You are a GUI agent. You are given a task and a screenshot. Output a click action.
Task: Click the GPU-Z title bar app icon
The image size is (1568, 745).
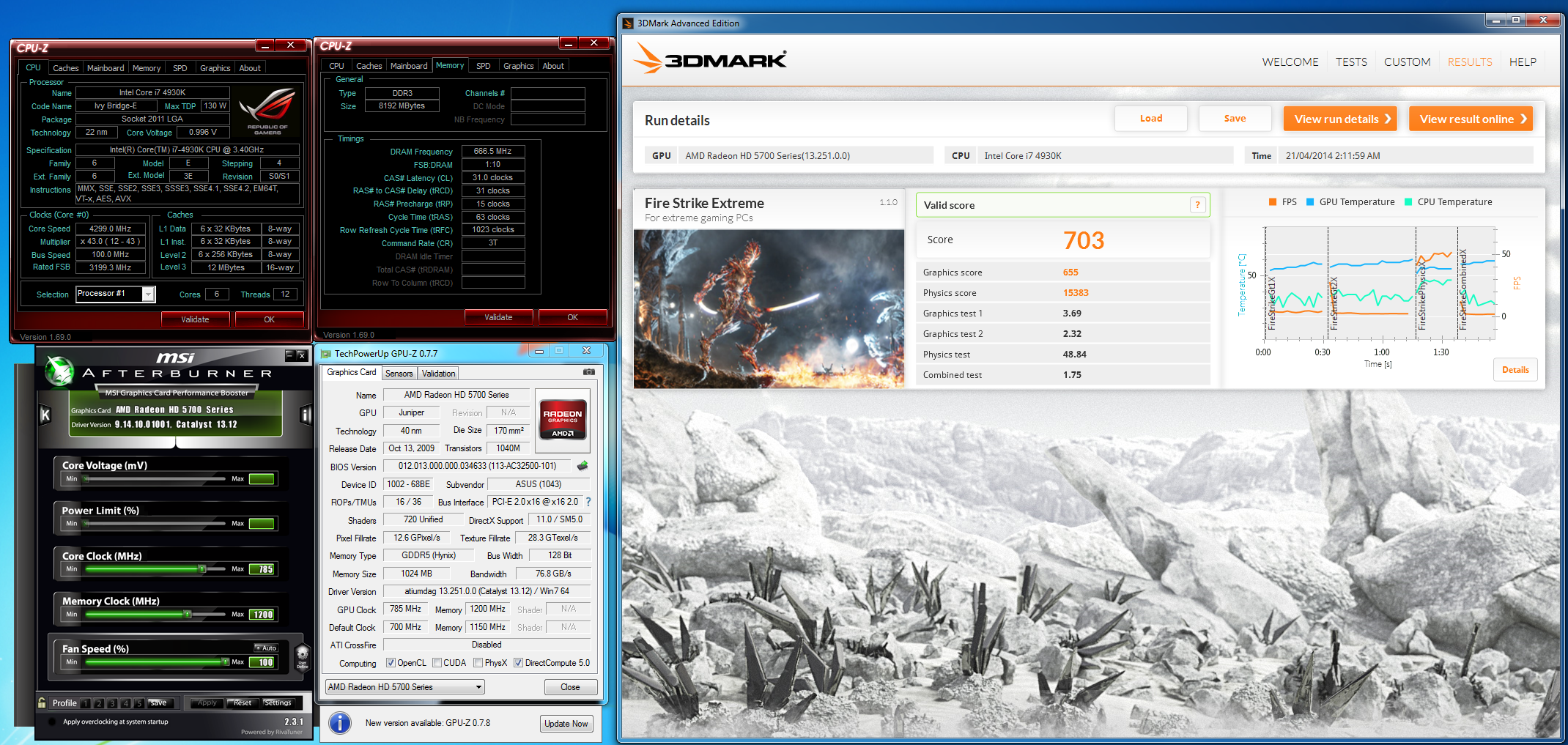pos(327,353)
